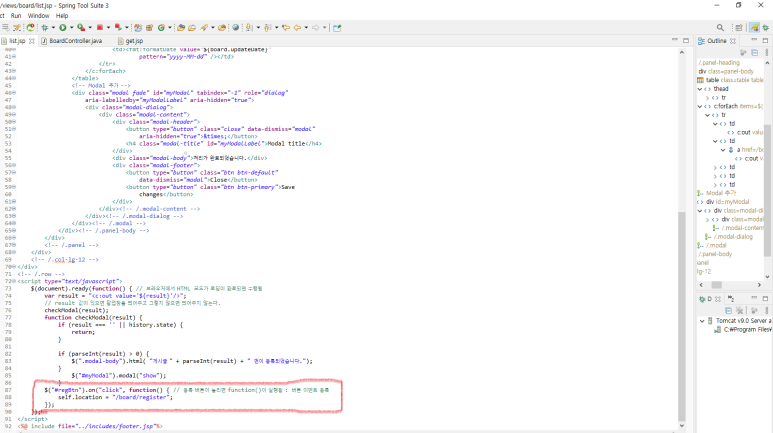773x433 pixels.
Task: Click fold marker on script tag line 72
Action: [x=14, y=281]
